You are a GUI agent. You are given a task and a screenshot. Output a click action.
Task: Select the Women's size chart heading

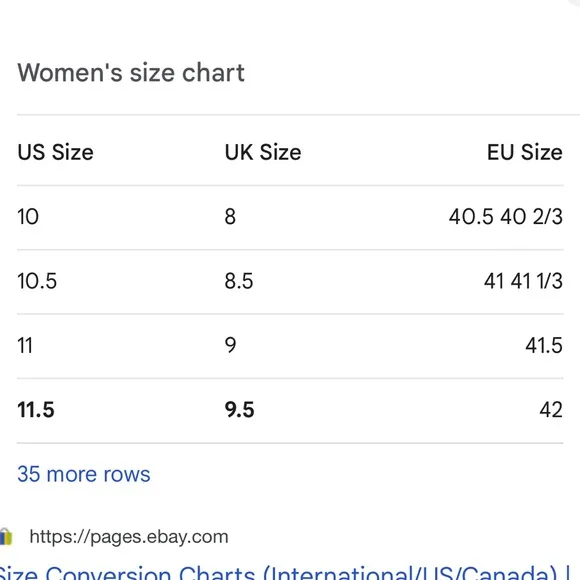[131, 72]
